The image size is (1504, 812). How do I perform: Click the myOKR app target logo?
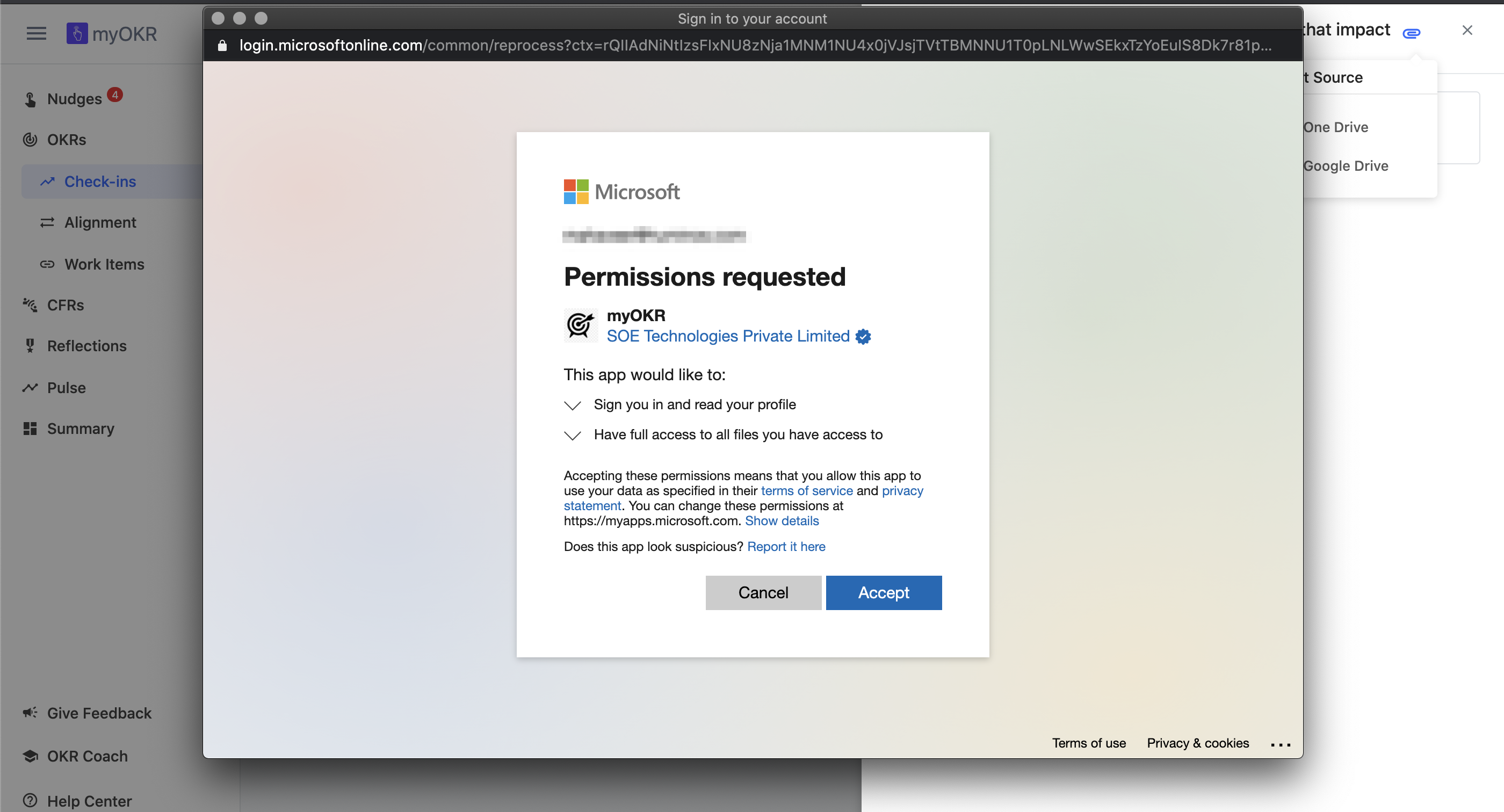click(580, 325)
